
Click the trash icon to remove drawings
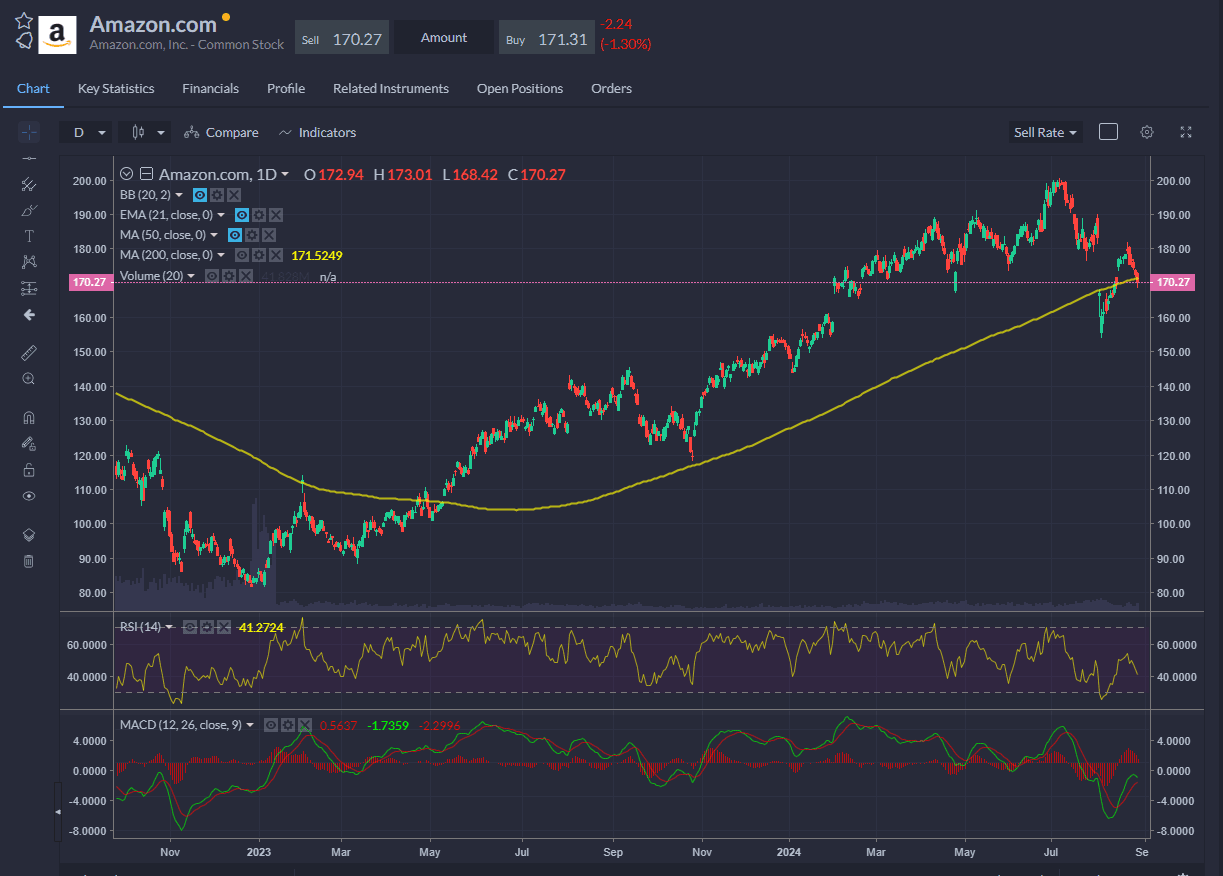pyautogui.click(x=28, y=561)
